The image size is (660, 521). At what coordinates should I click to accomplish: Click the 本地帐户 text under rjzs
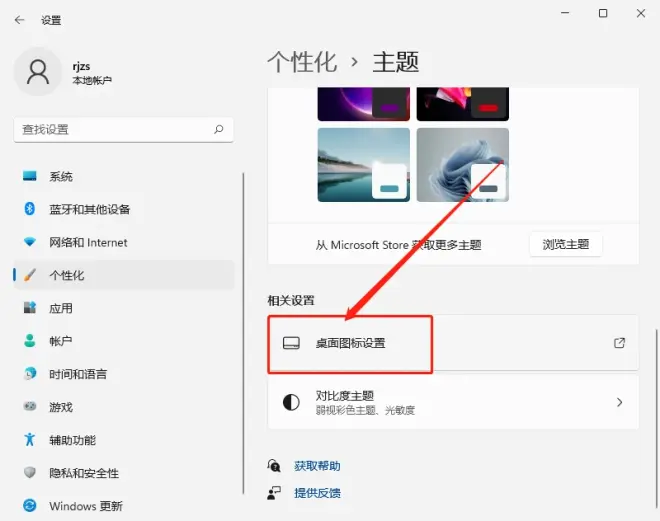92,80
